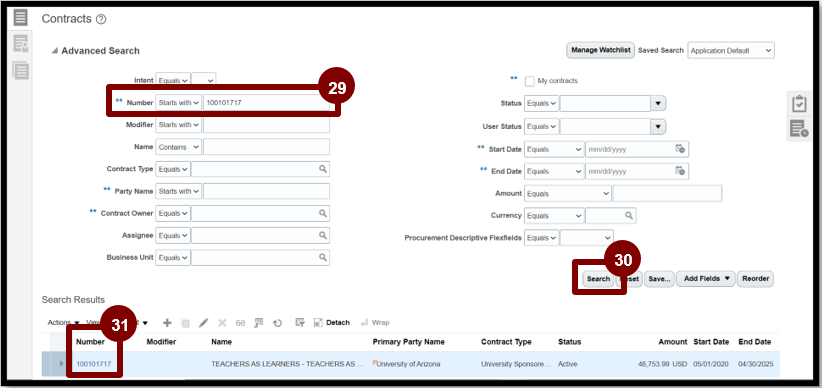
Task: Click the pencil Edit icon
Action: (203, 322)
